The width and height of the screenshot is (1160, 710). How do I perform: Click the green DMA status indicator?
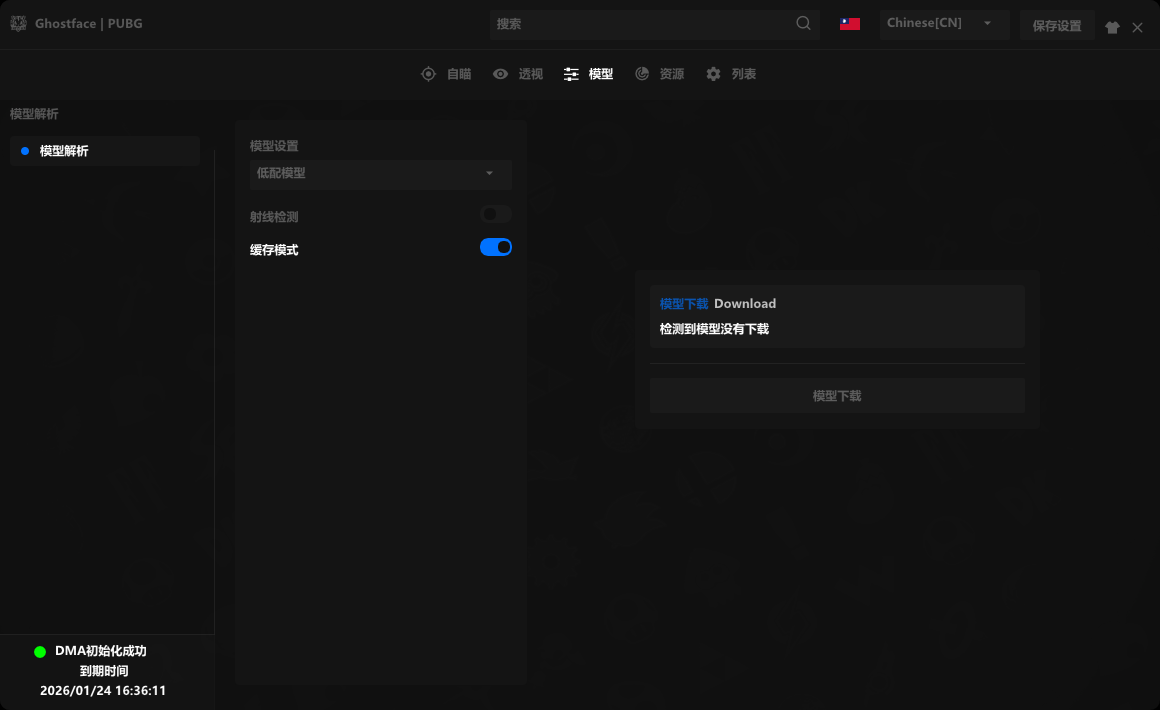pos(40,652)
